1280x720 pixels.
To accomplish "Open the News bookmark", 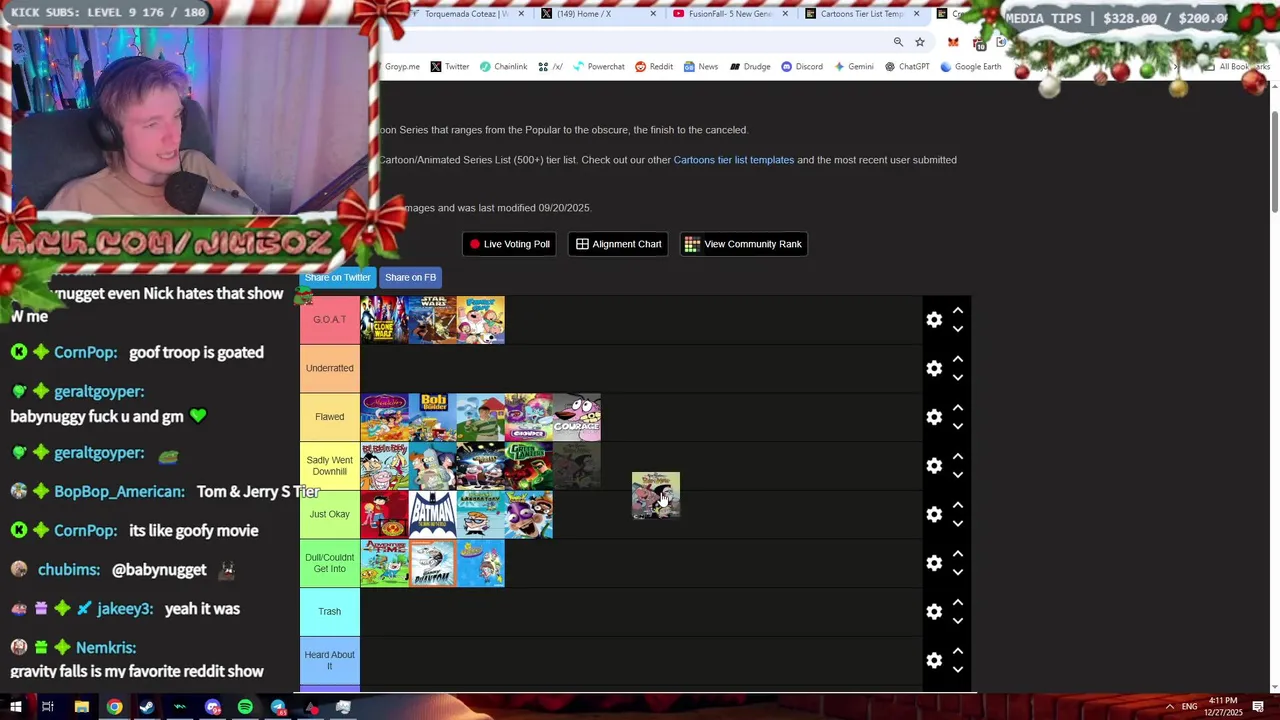I will click(x=701, y=67).
